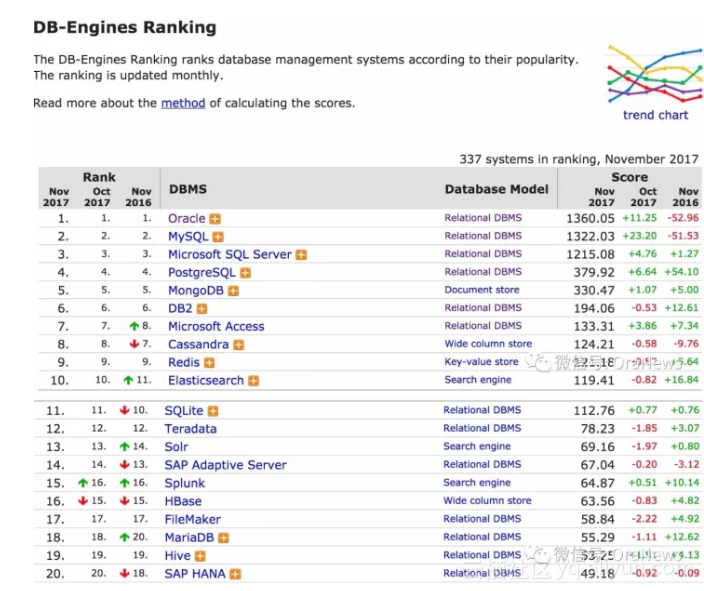This screenshot has height=591, width=704.
Task: Open the DB2 link
Action: tap(180, 309)
